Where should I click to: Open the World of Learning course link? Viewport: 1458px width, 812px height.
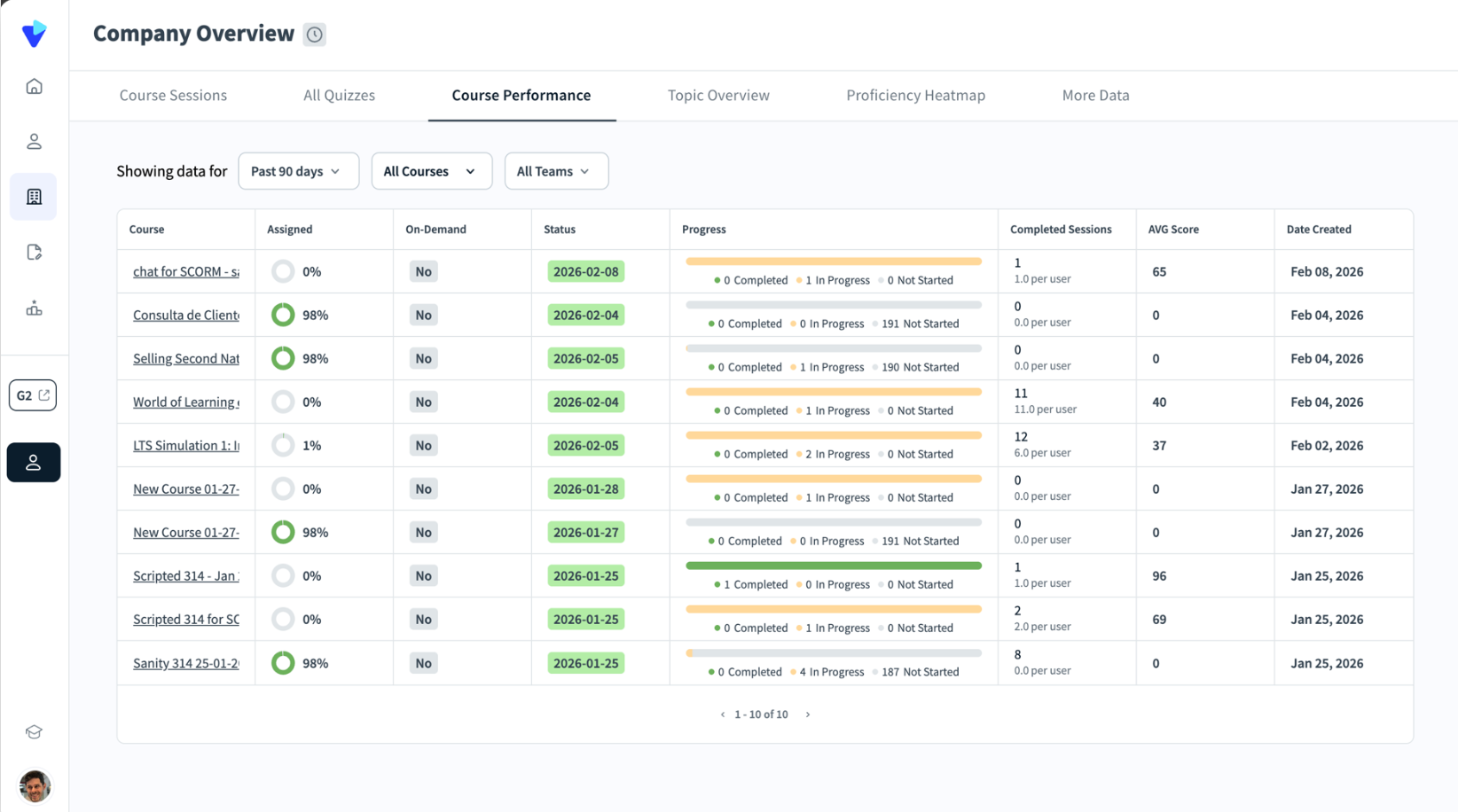pos(185,402)
